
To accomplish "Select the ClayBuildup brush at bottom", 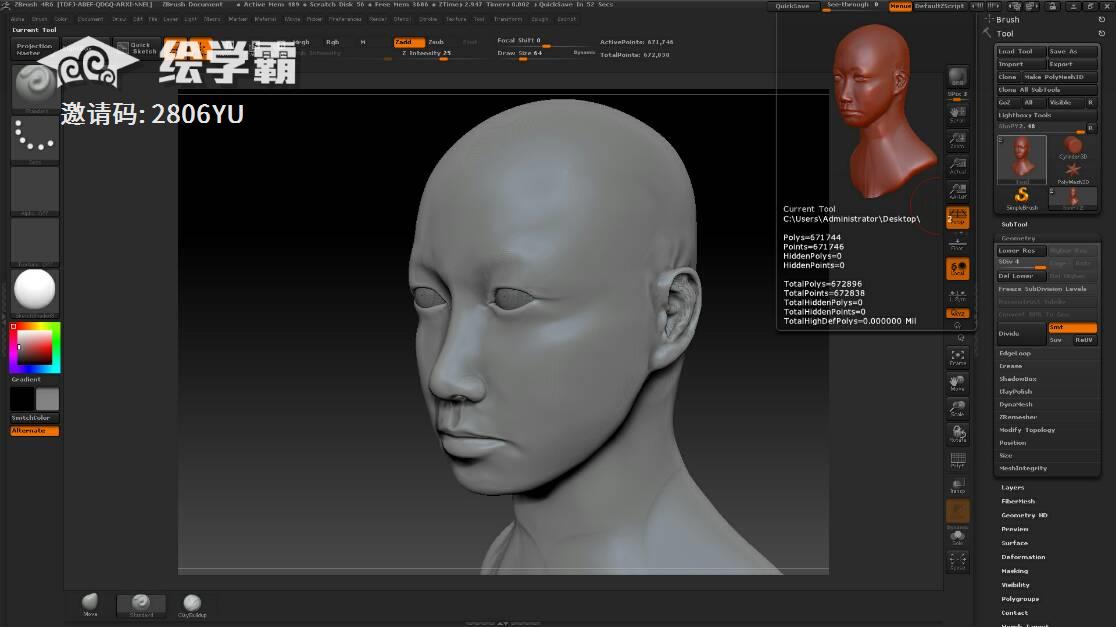I will (x=192, y=604).
